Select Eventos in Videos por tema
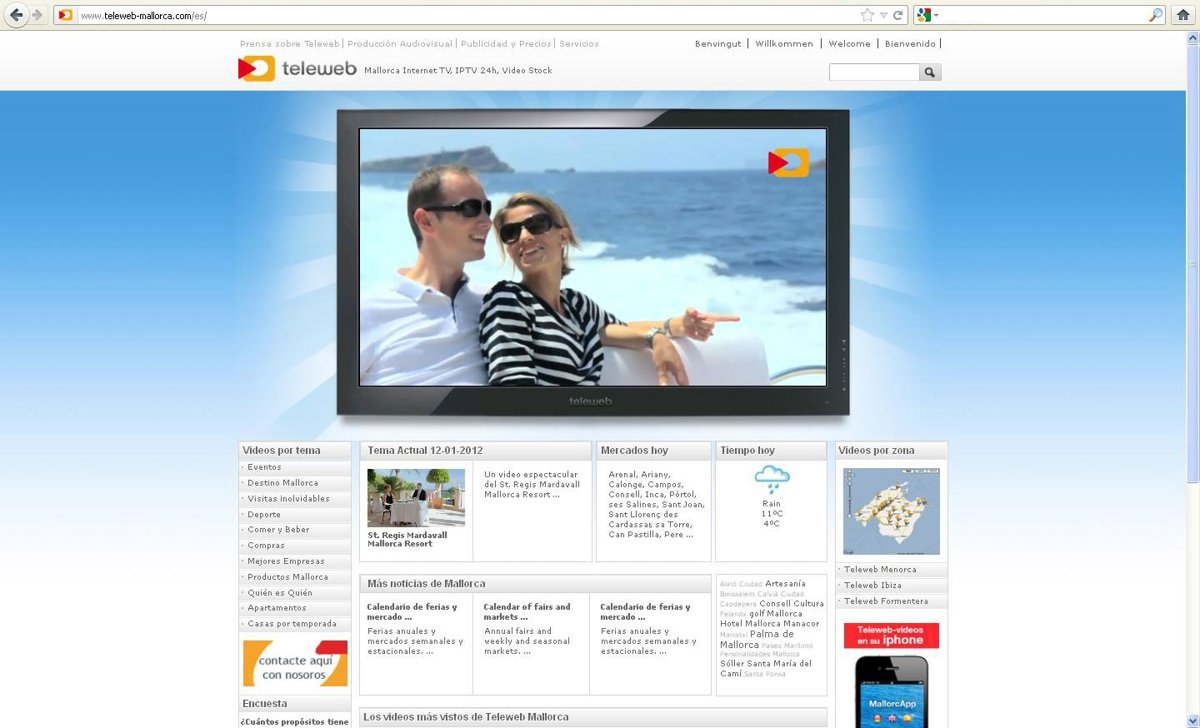This screenshot has width=1200, height=728. point(265,467)
